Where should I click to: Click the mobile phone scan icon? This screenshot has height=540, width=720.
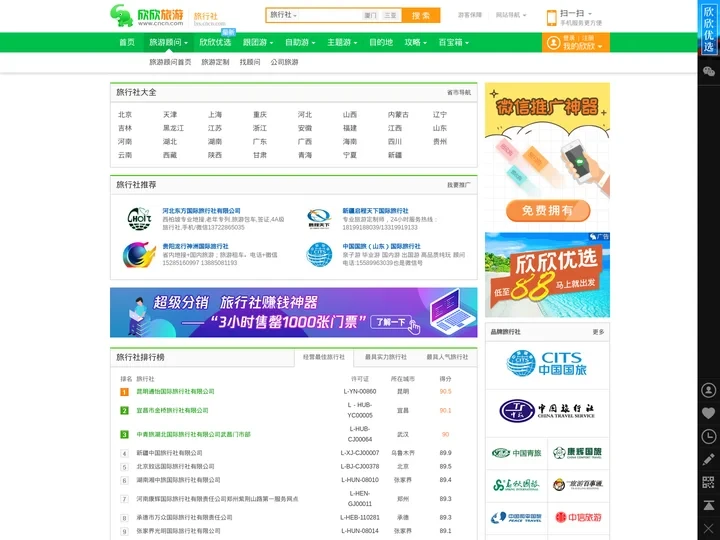[x=551, y=17]
